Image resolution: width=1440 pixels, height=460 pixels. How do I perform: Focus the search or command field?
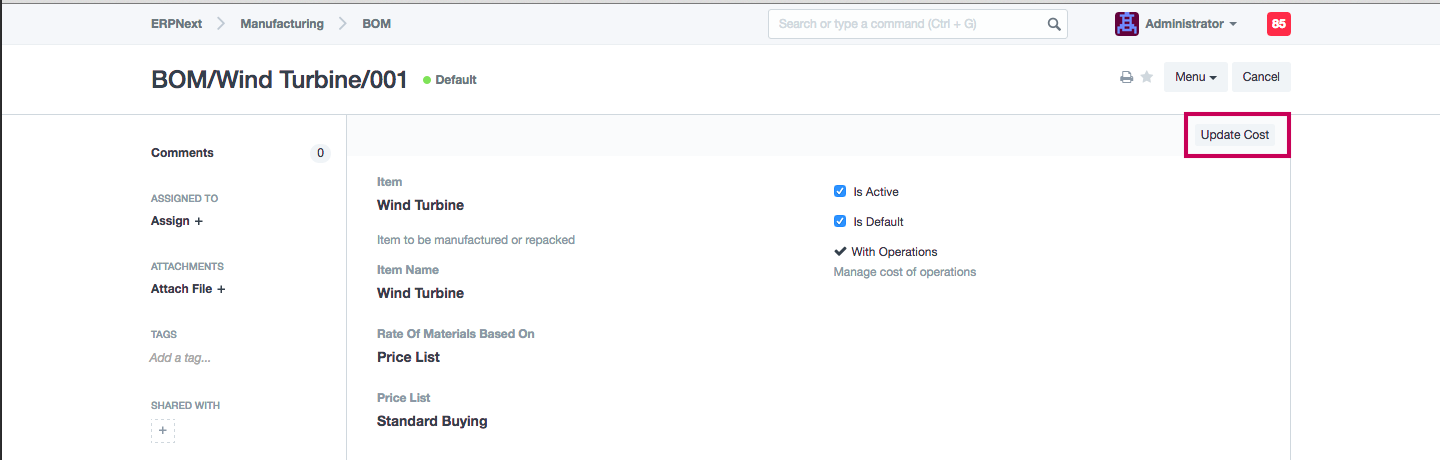[905, 24]
